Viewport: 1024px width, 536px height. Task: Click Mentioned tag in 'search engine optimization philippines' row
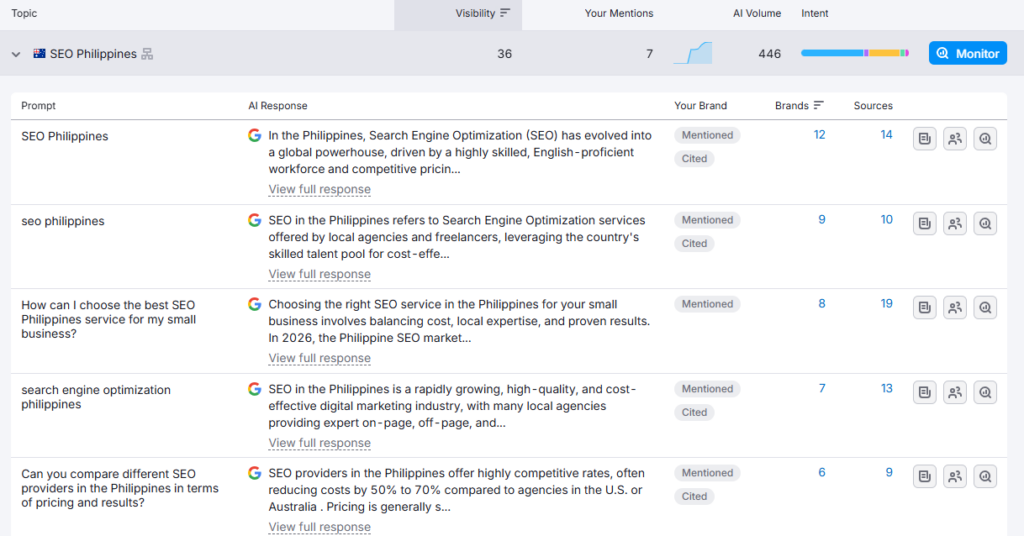coord(707,389)
